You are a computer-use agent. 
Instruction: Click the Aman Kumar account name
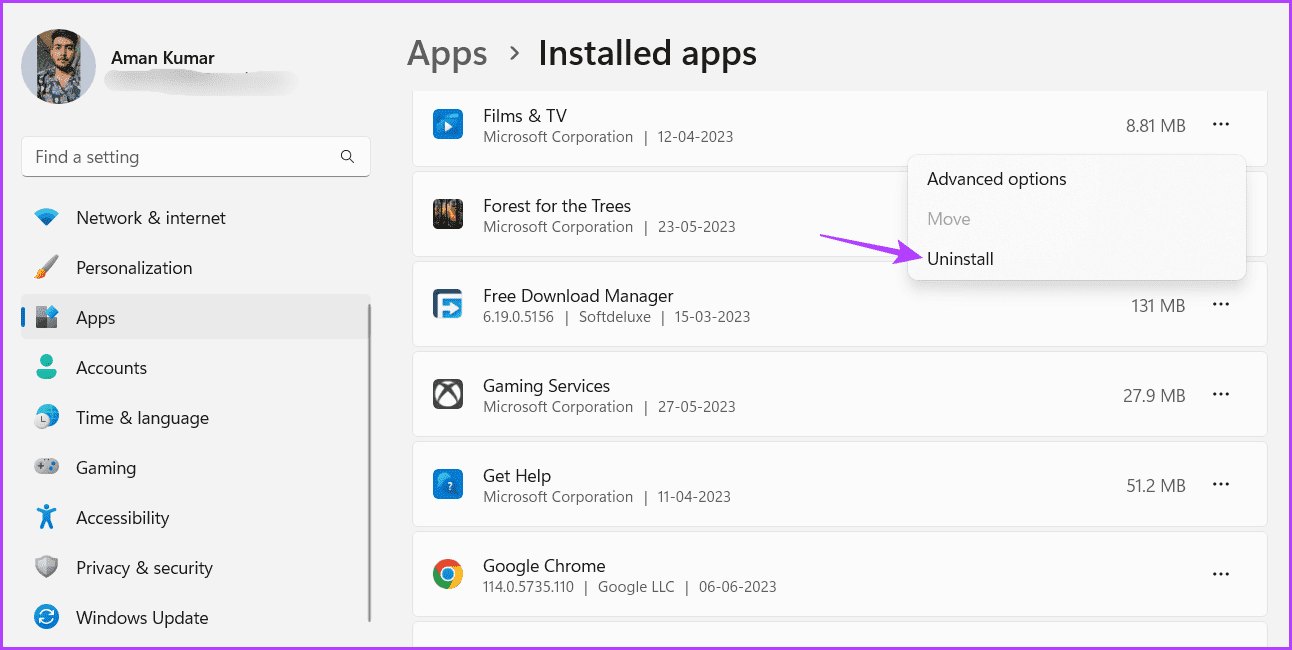pos(163,58)
